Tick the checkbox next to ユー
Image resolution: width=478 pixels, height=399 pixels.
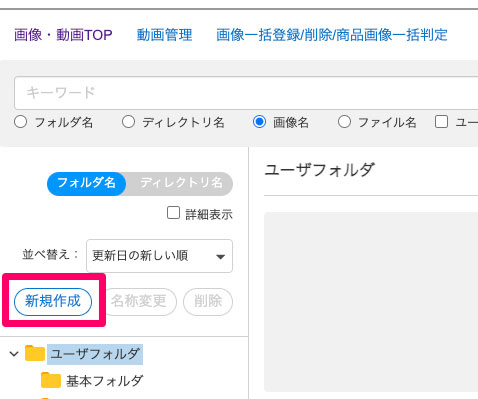[441, 122]
